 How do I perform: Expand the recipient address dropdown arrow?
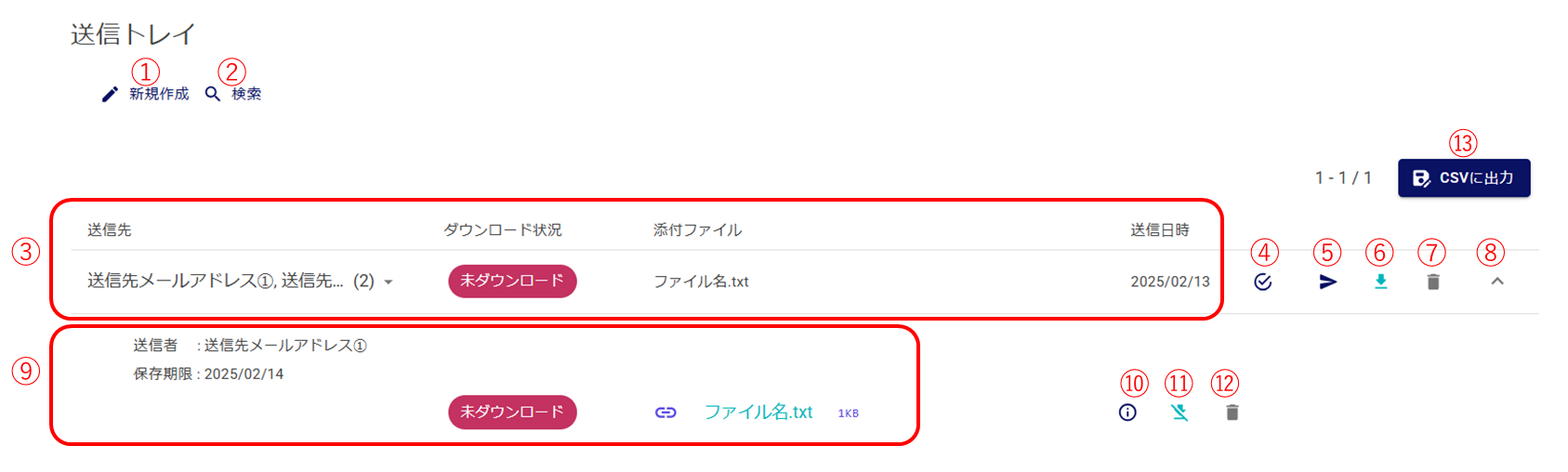click(389, 282)
